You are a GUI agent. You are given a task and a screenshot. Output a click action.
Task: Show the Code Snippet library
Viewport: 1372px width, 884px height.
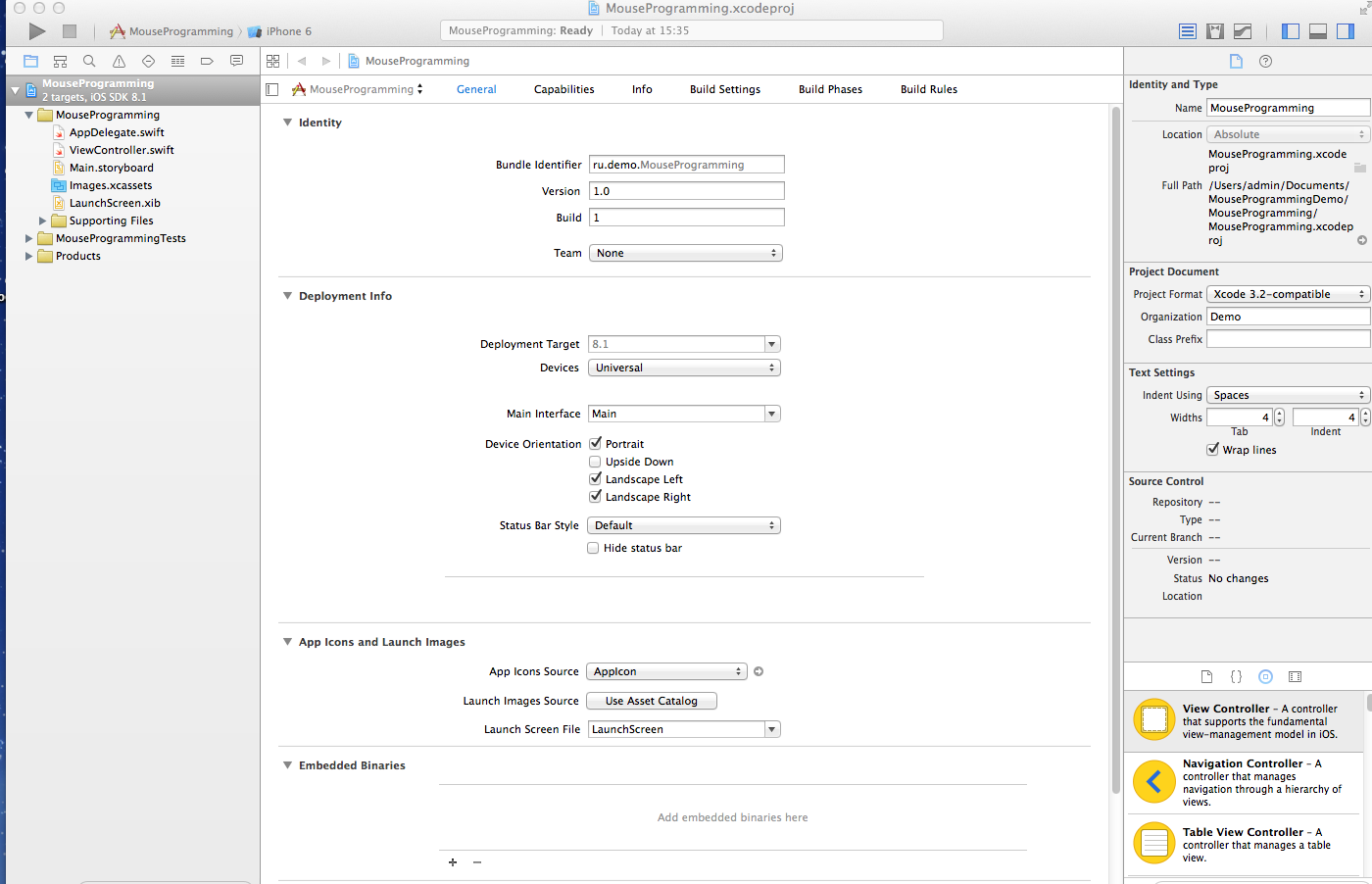[x=1236, y=676]
